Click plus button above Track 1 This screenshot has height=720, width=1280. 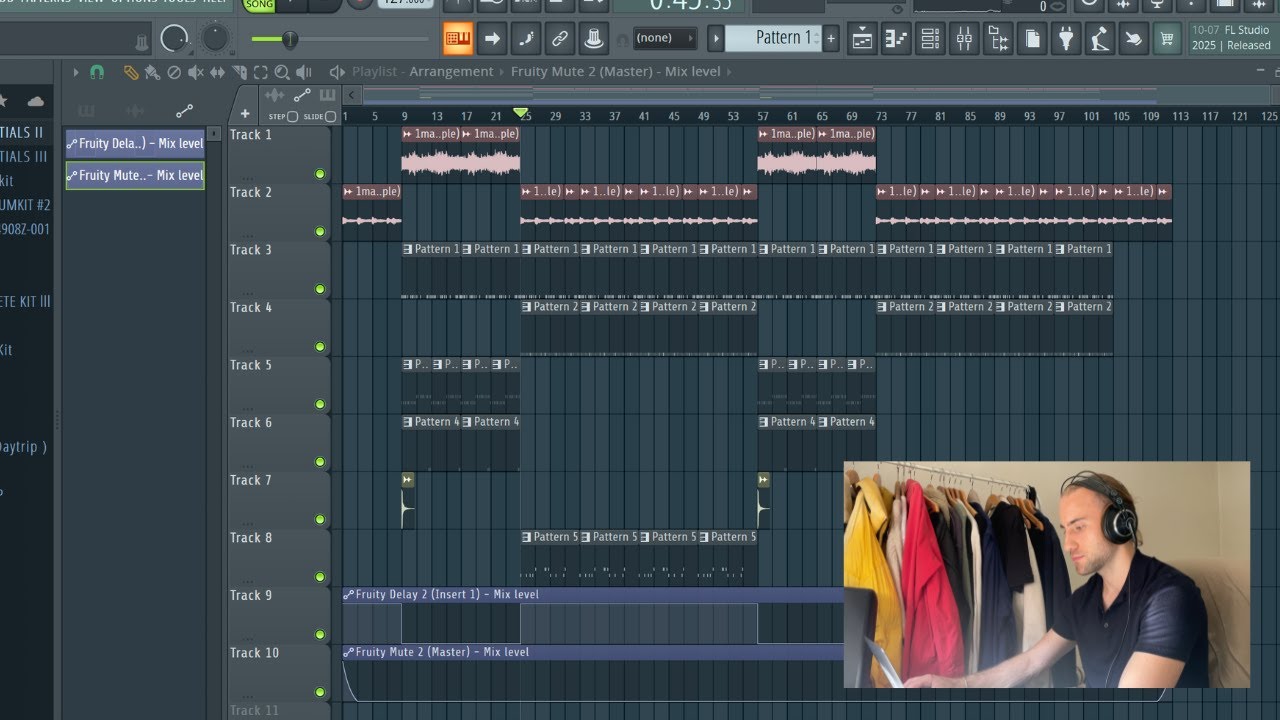245,113
